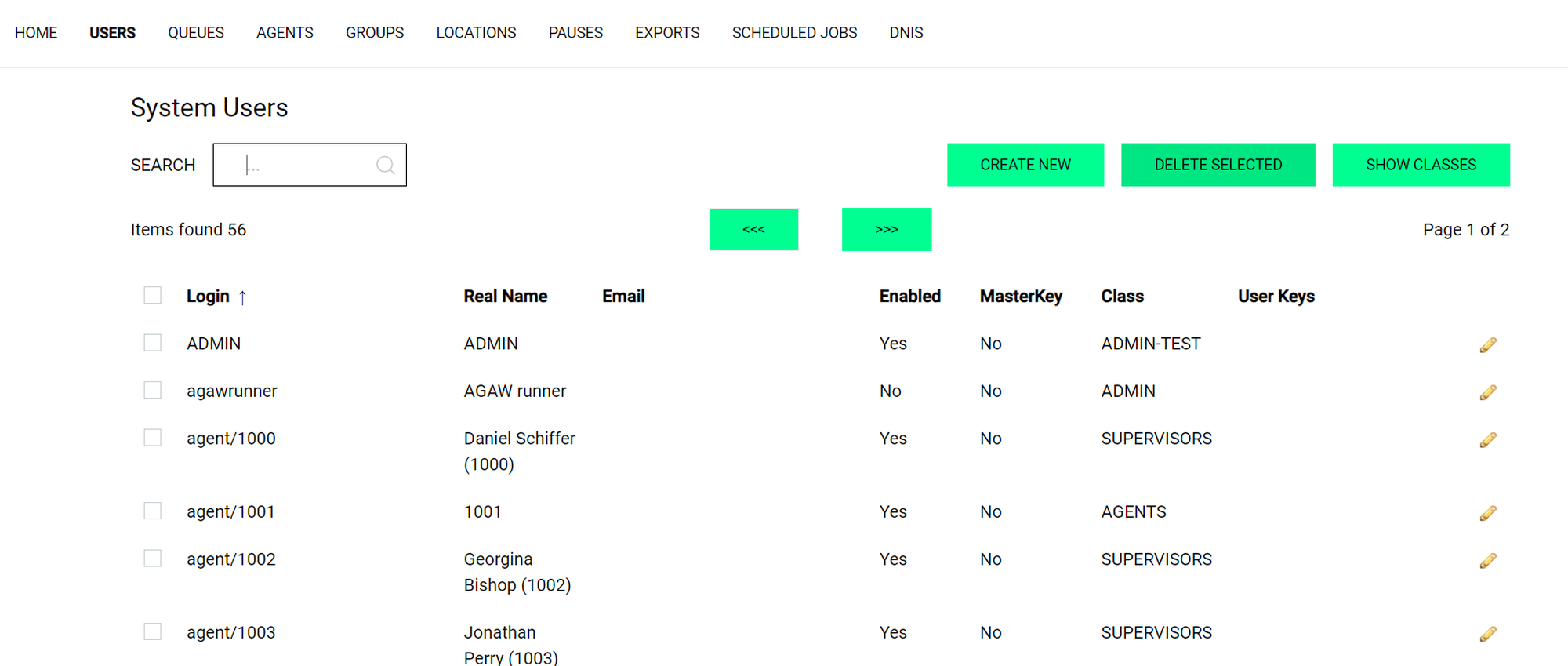Toggle the select-all checkbox in header
This screenshot has height=666, width=1568.
[153, 295]
